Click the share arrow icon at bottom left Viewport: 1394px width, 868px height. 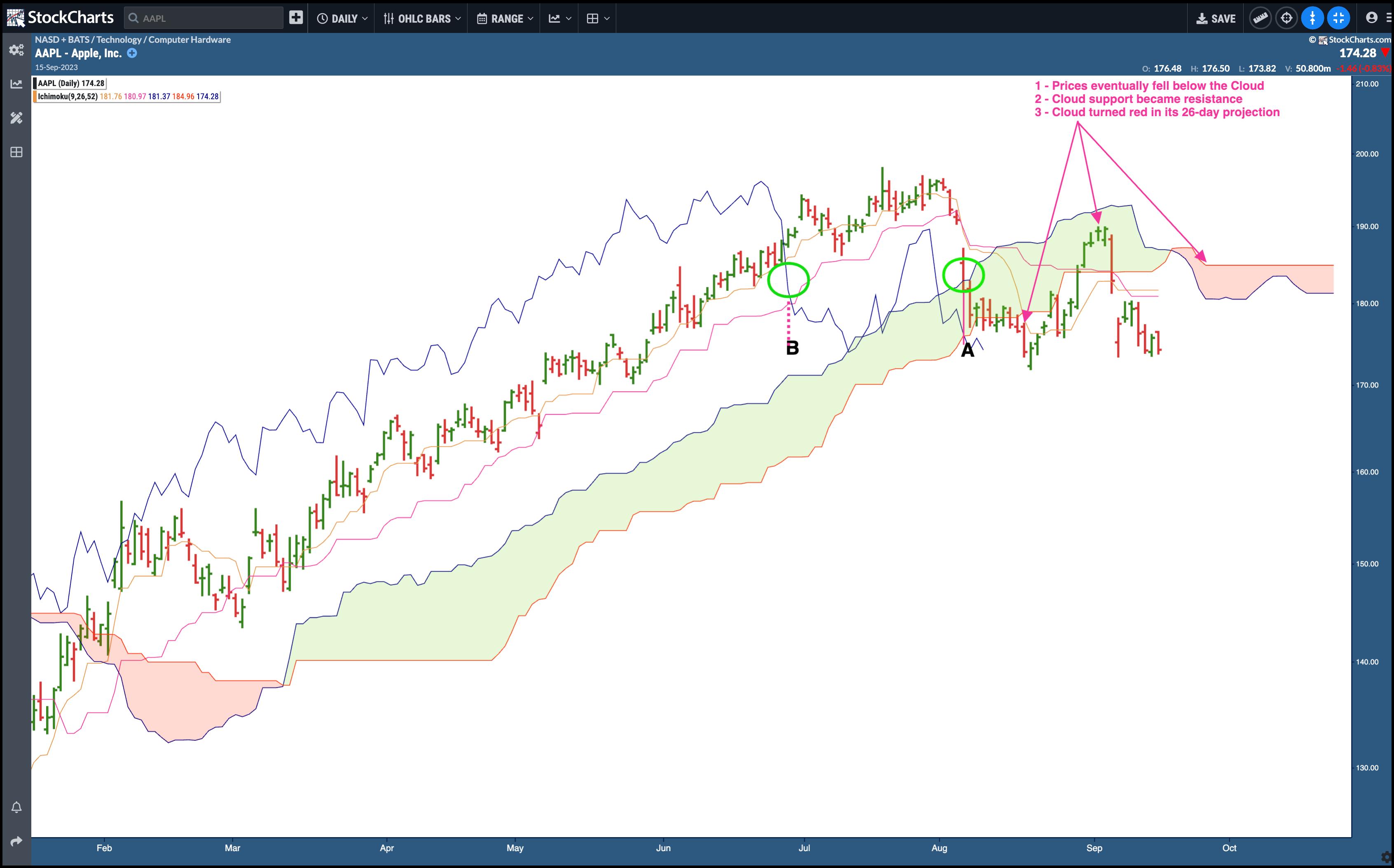[16, 841]
